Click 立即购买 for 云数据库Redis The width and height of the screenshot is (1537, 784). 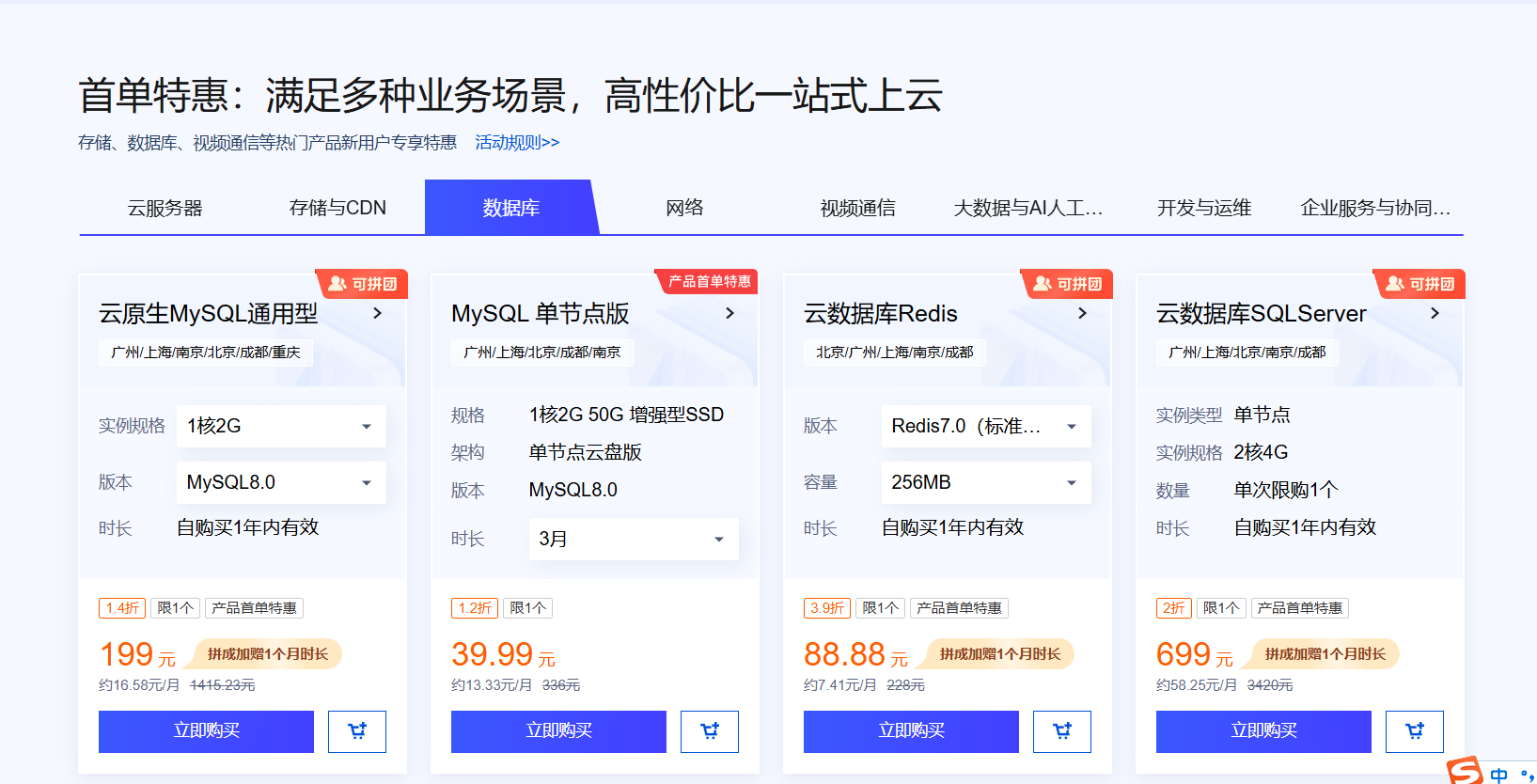point(911,731)
